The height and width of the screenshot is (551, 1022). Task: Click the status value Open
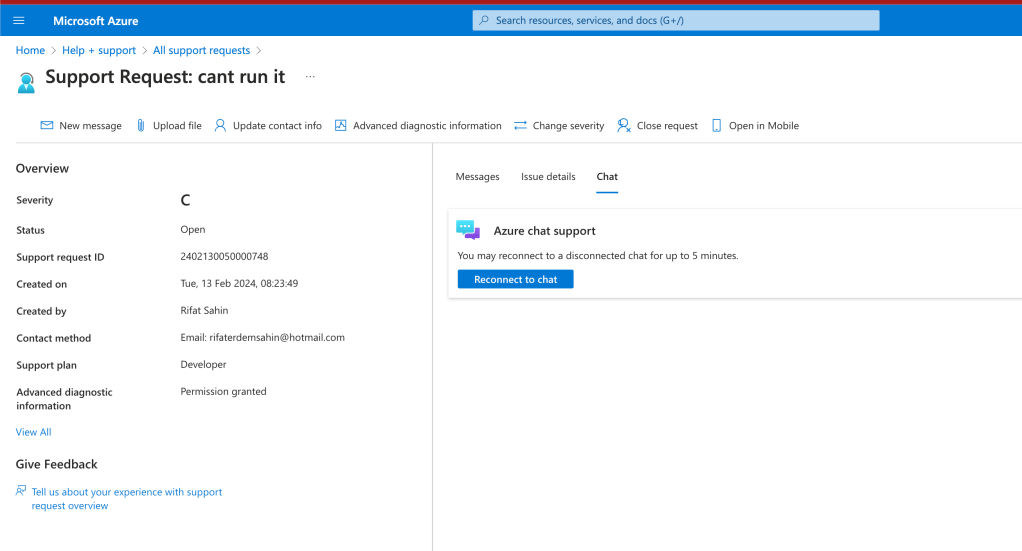pyautogui.click(x=193, y=230)
